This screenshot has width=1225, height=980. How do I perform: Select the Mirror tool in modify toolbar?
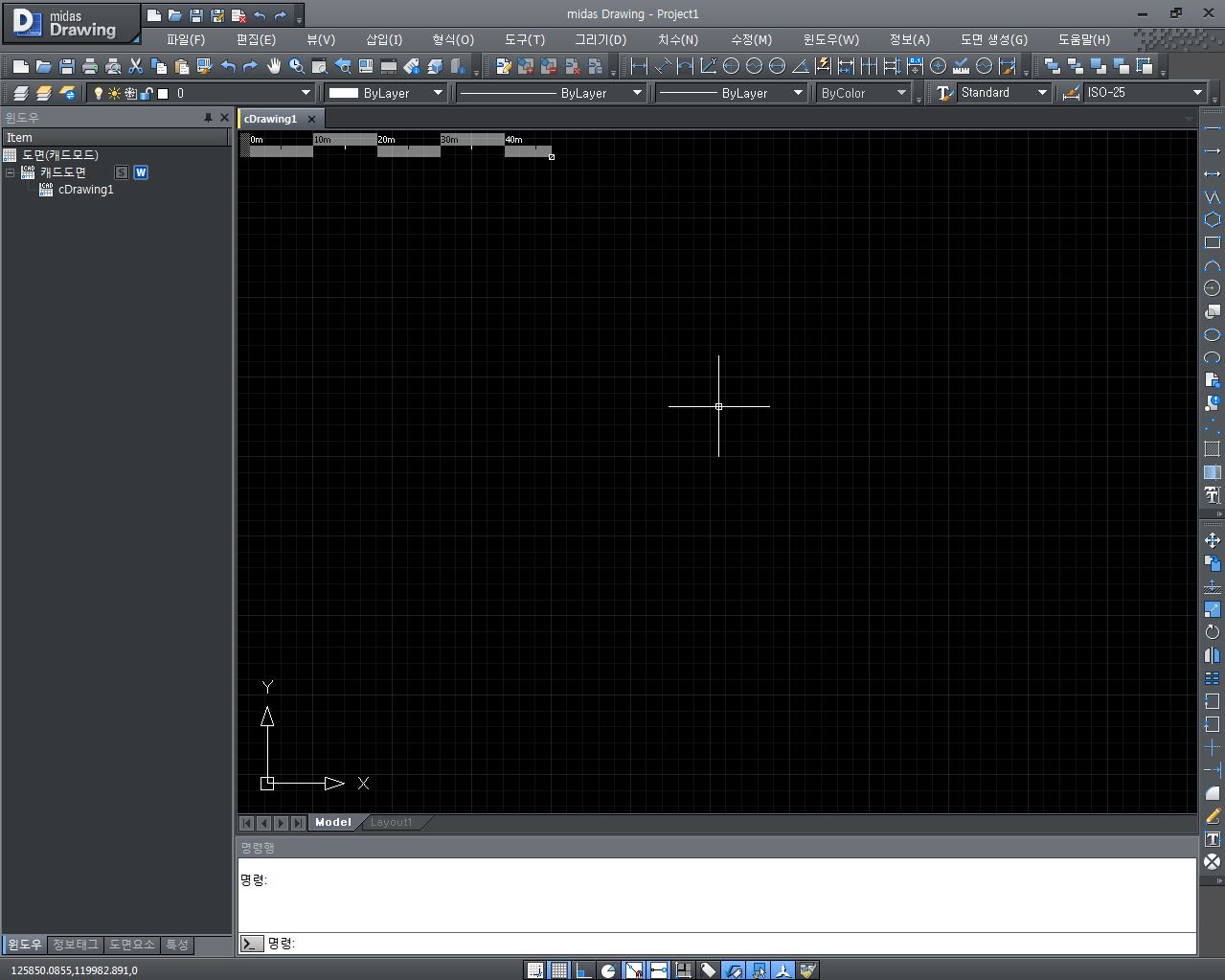tap(1212, 655)
